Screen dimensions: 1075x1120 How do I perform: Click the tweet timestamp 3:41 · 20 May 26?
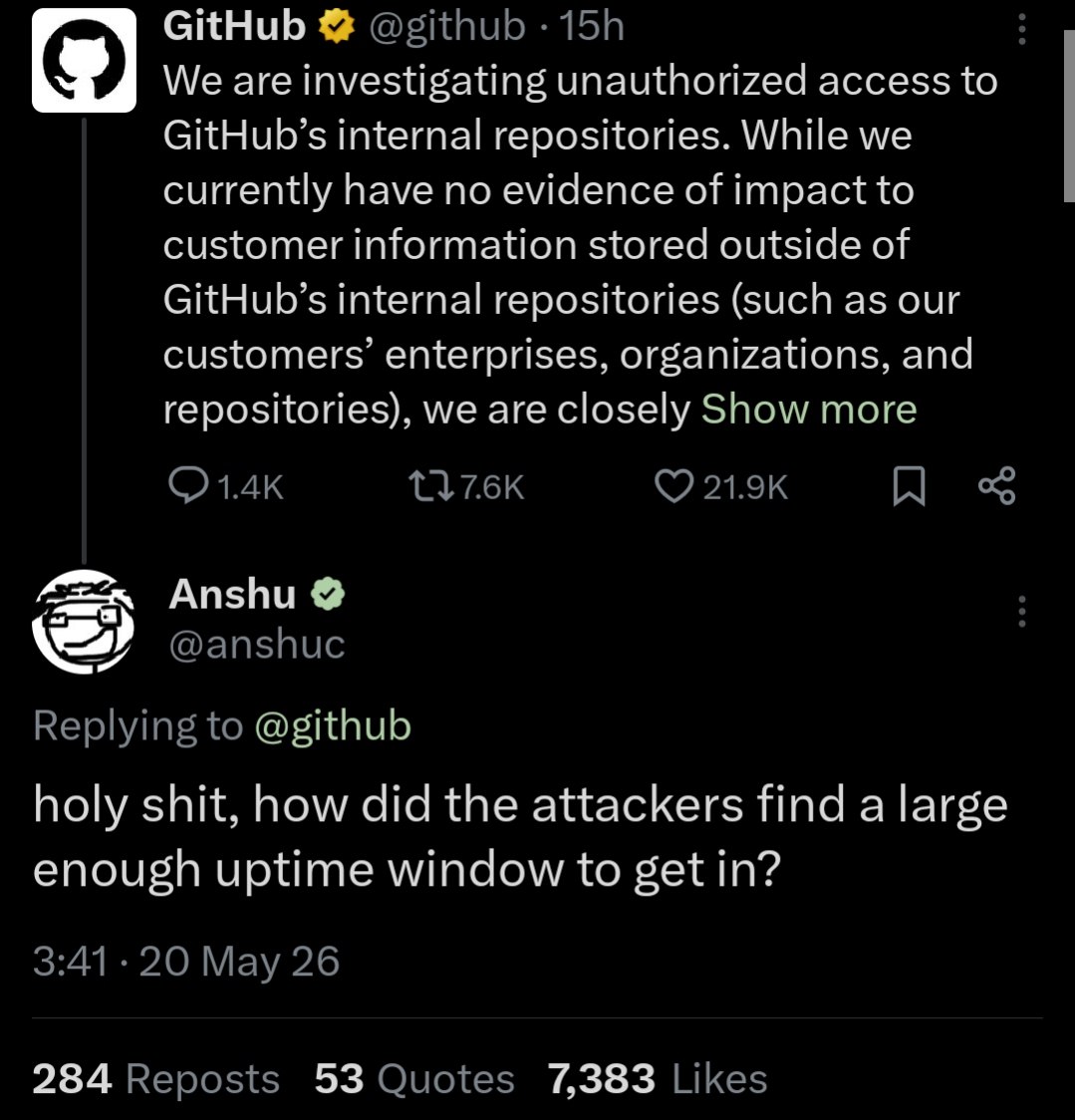(x=185, y=962)
